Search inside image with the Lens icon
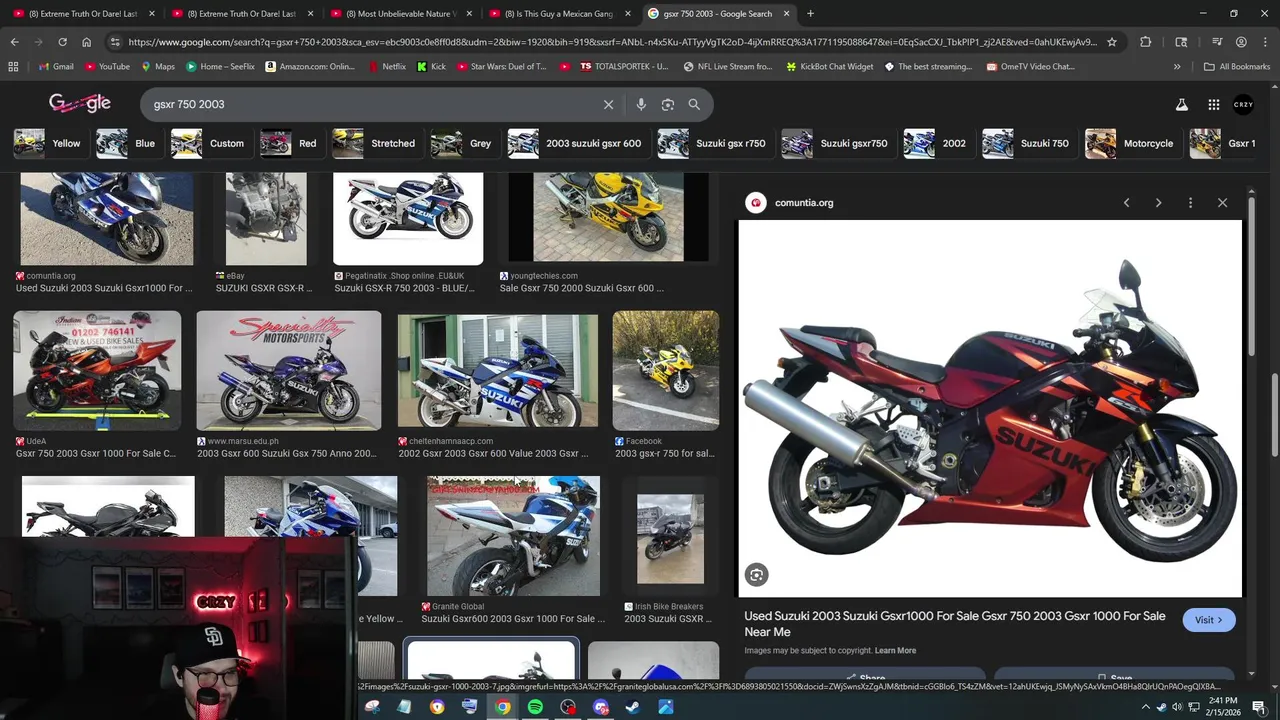Viewport: 1280px width, 720px height. 756,574
